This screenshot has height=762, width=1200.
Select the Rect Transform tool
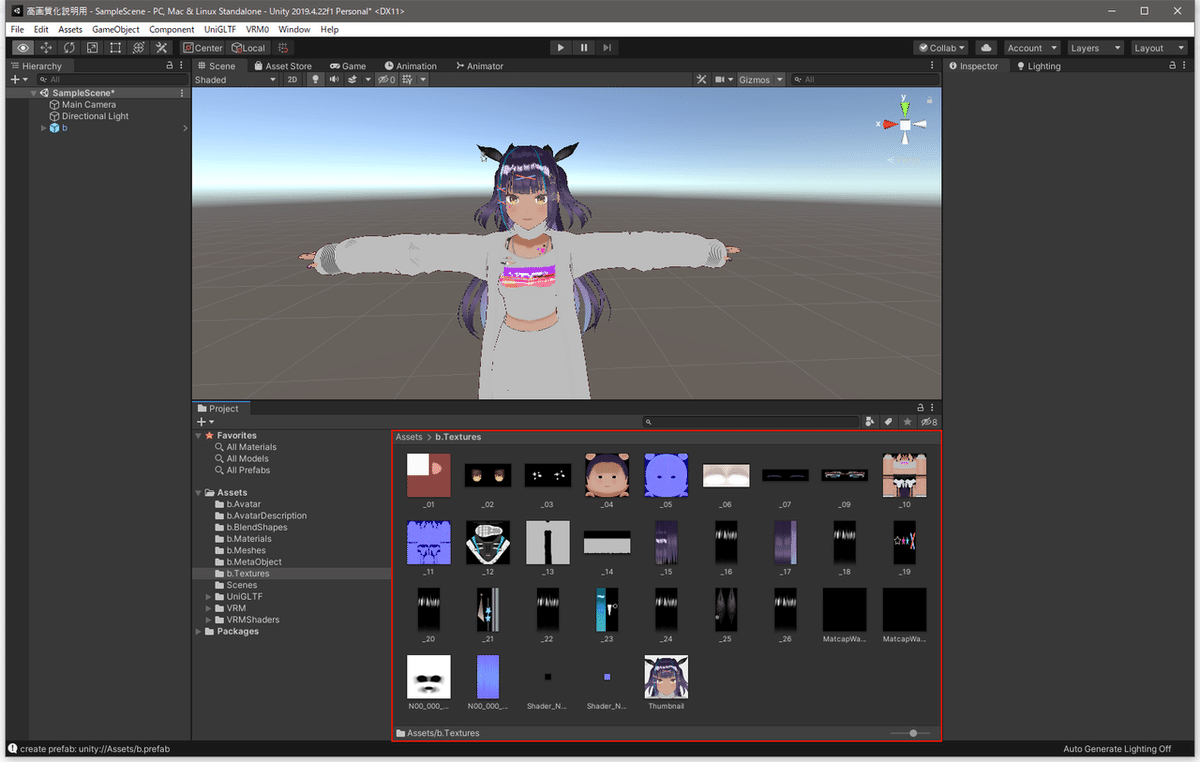(x=115, y=48)
